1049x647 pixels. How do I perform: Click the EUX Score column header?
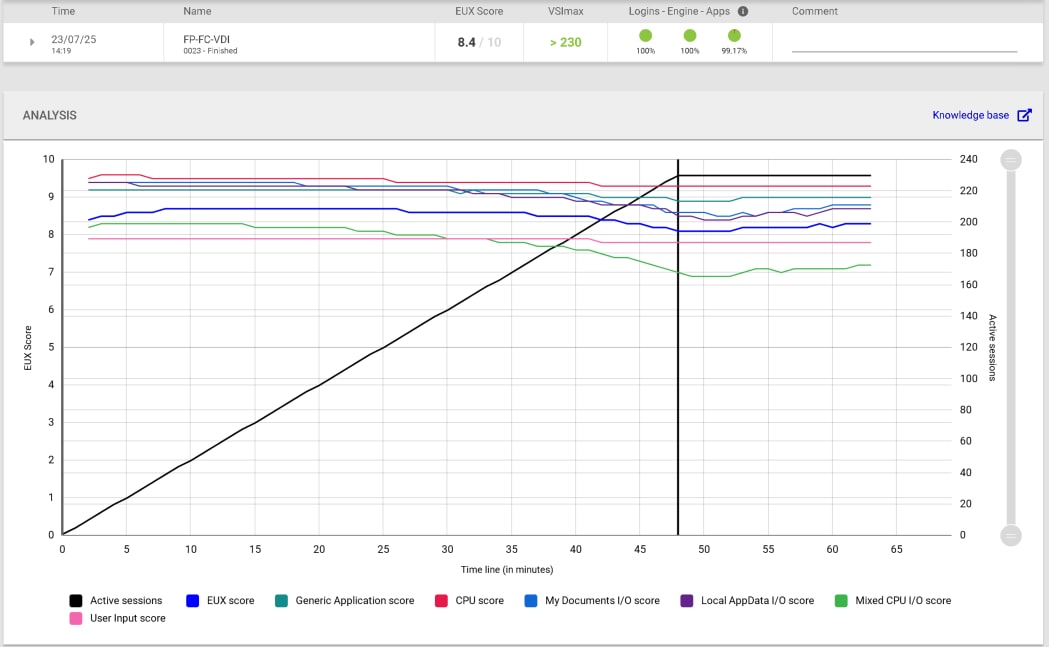click(x=479, y=11)
